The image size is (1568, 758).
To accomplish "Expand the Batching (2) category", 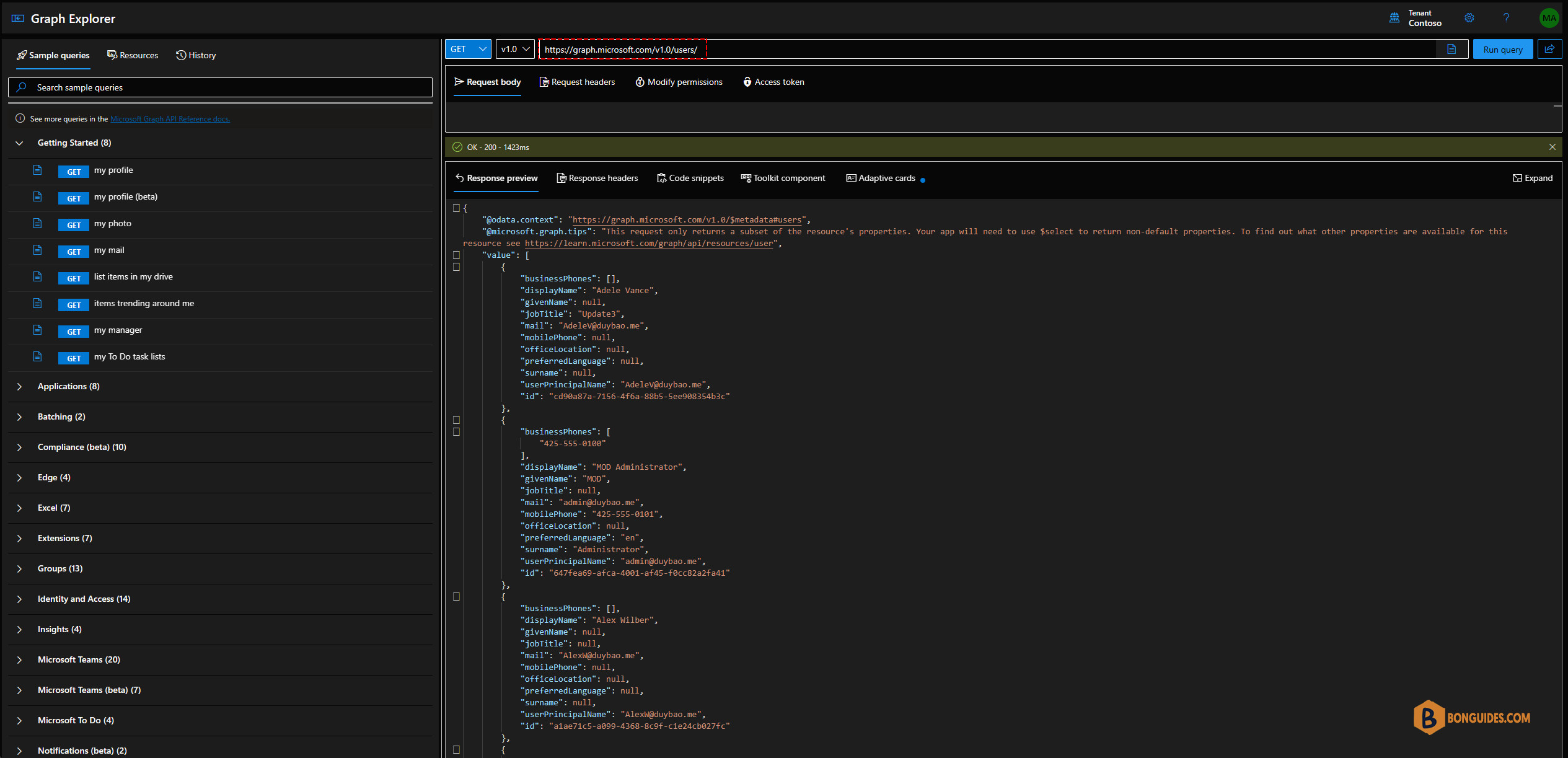I will 19,417.
